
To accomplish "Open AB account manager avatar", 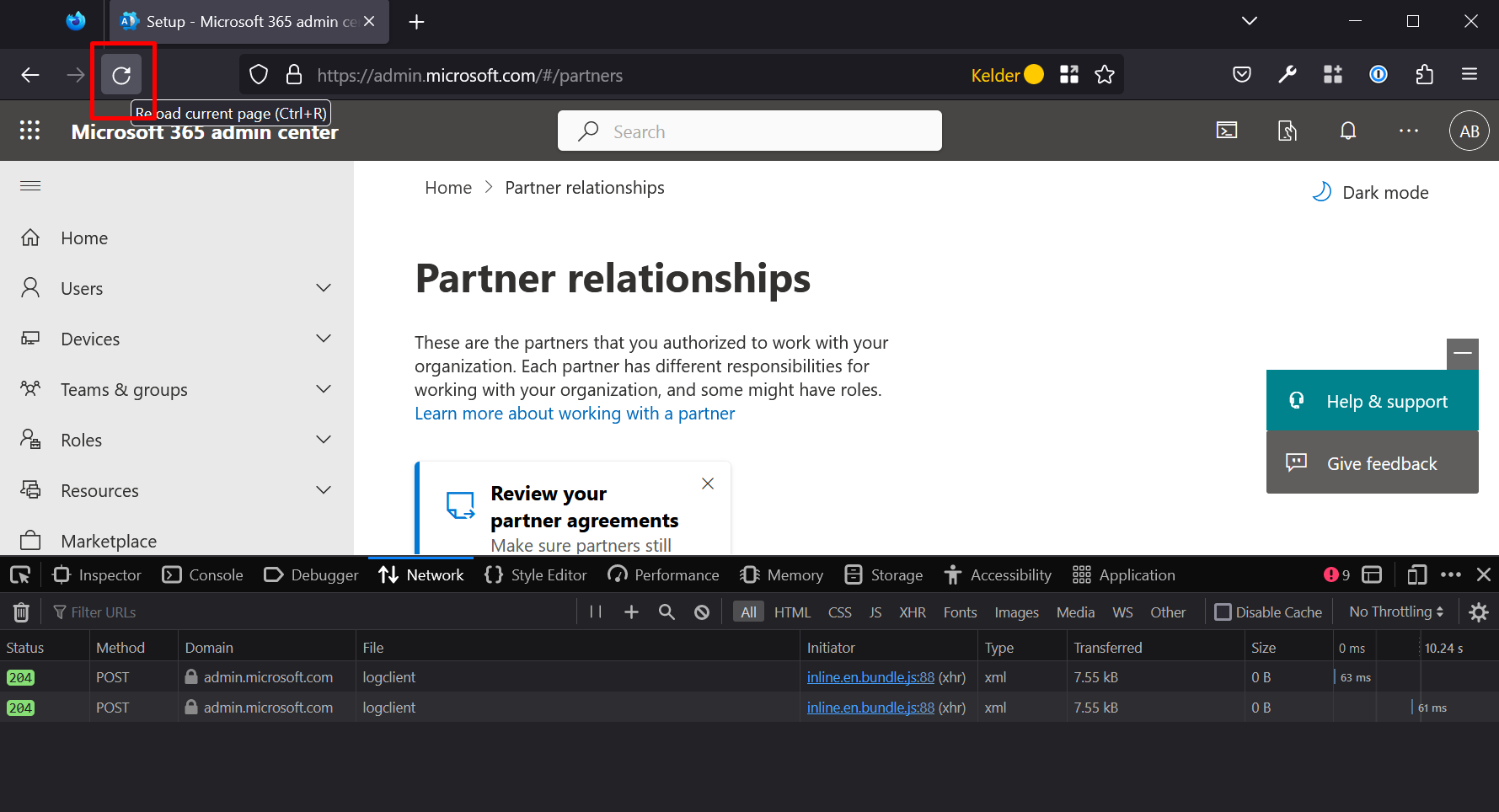I will 1470,131.
